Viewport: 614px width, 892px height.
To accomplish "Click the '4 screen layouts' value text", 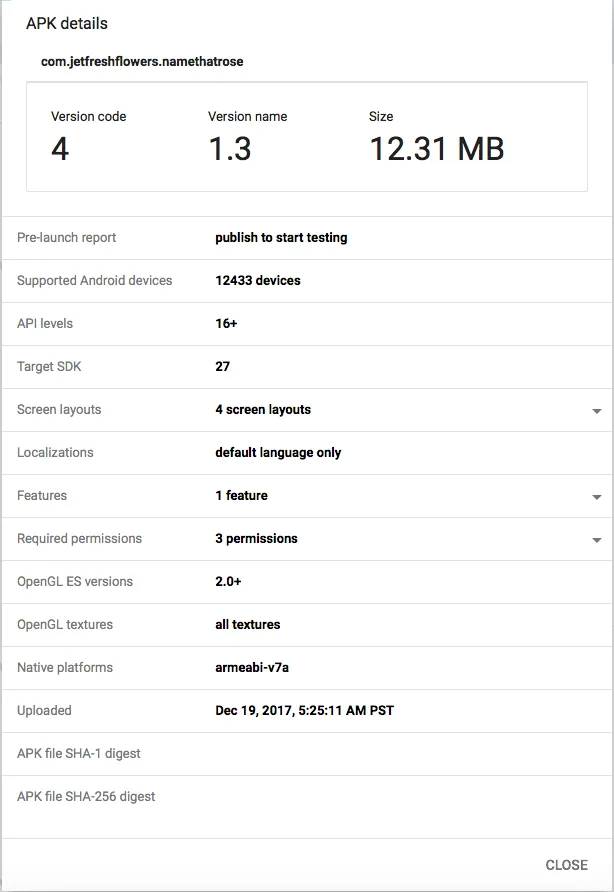I will tap(263, 409).
